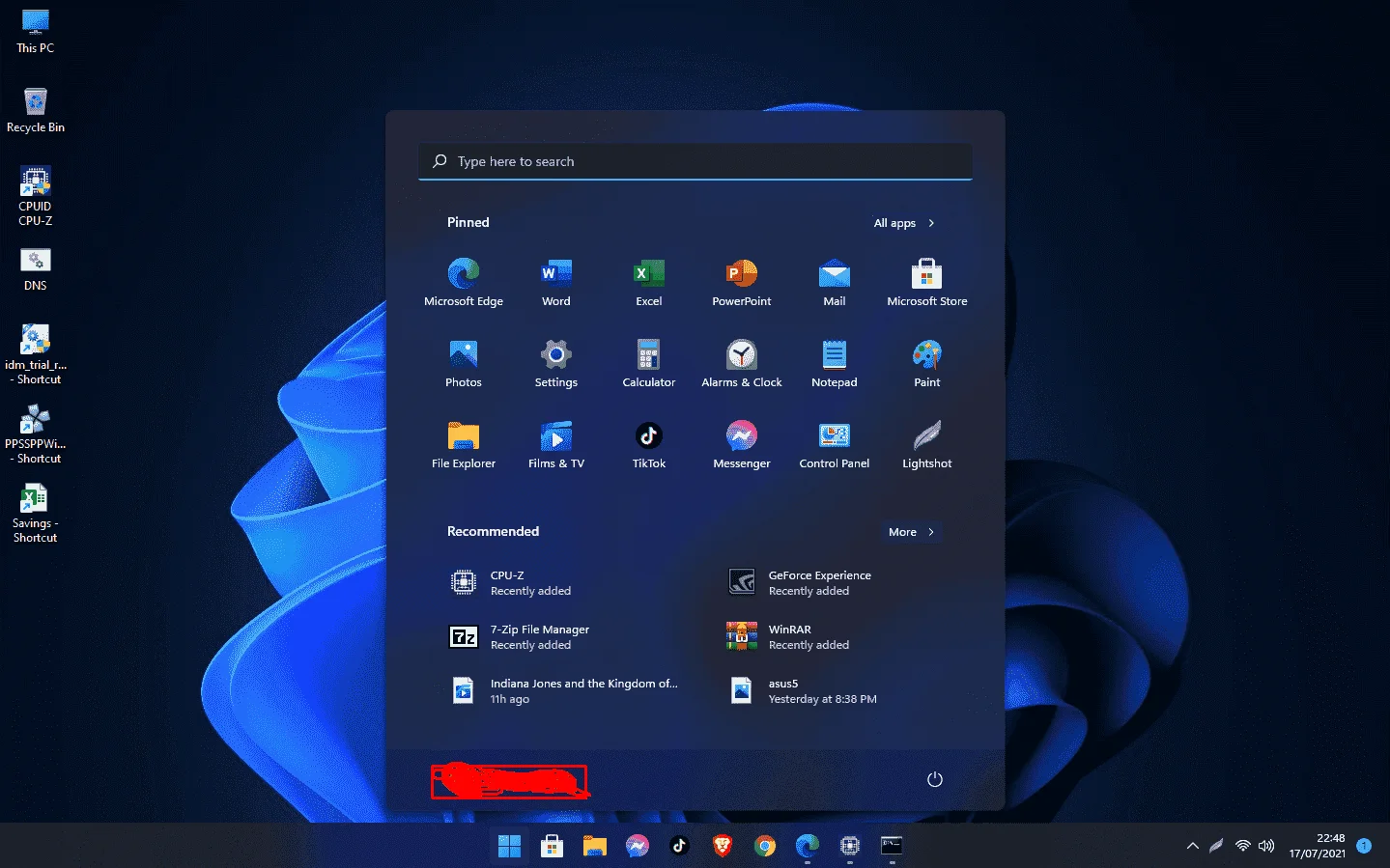Click the volume speaker icon in the tray
Screen dimensions: 1390x868
[x=1266, y=846]
